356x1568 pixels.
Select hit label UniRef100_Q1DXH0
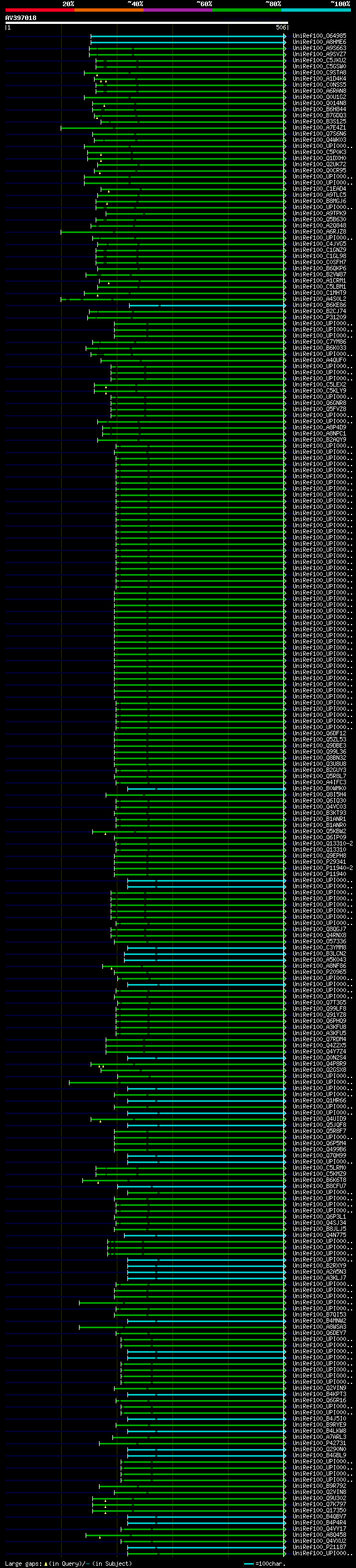(x=319, y=159)
